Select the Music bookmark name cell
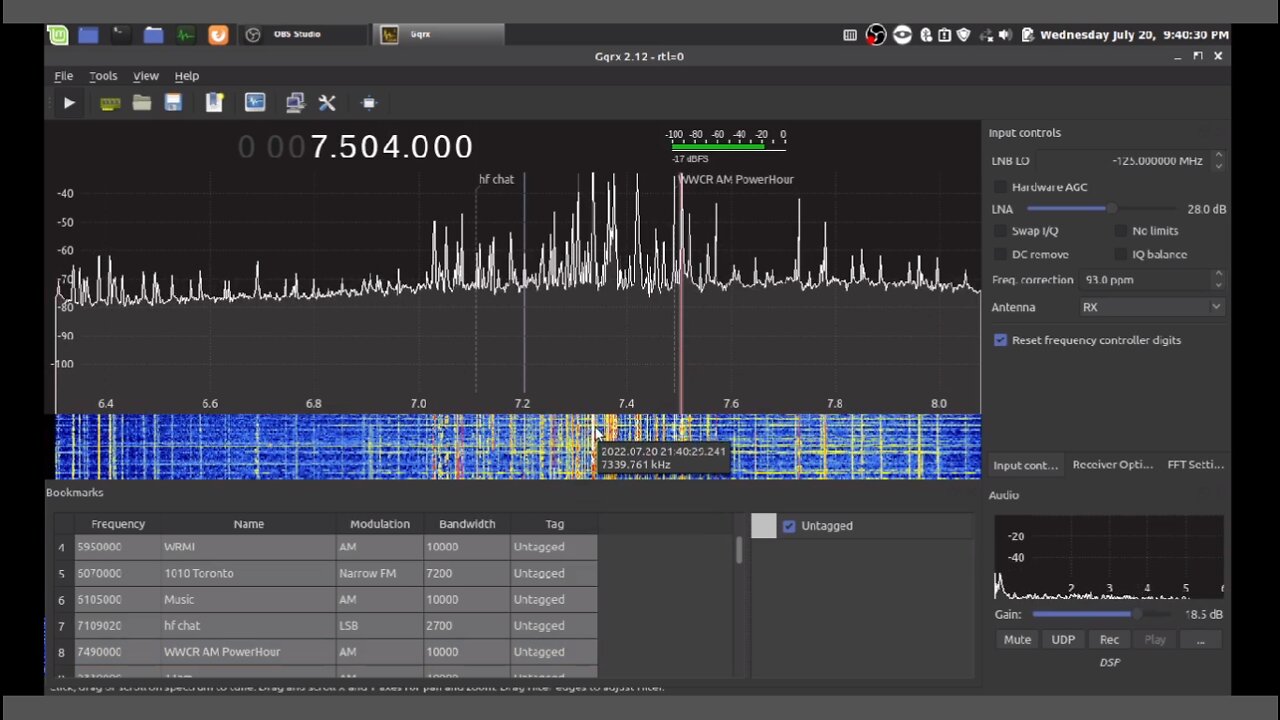Screen dimensions: 1280x720 click(x=248, y=599)
